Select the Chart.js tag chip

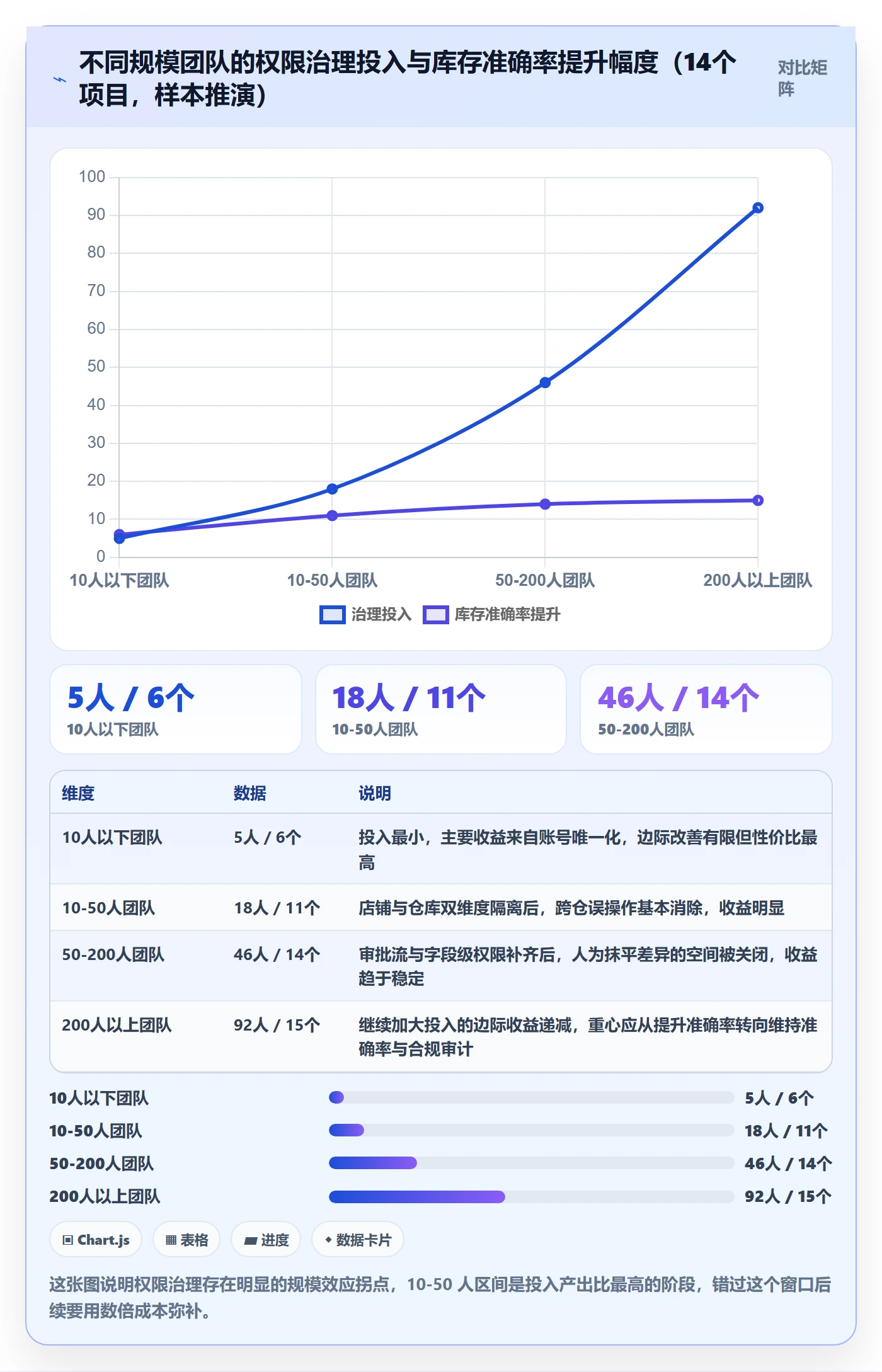coord(96,1240)
